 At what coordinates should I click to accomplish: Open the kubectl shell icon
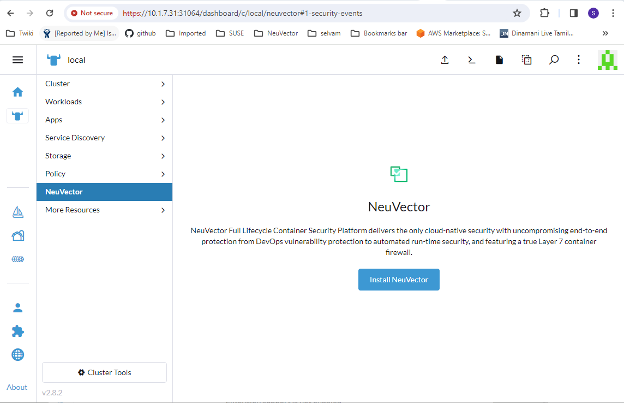click(x=472, y=60)
